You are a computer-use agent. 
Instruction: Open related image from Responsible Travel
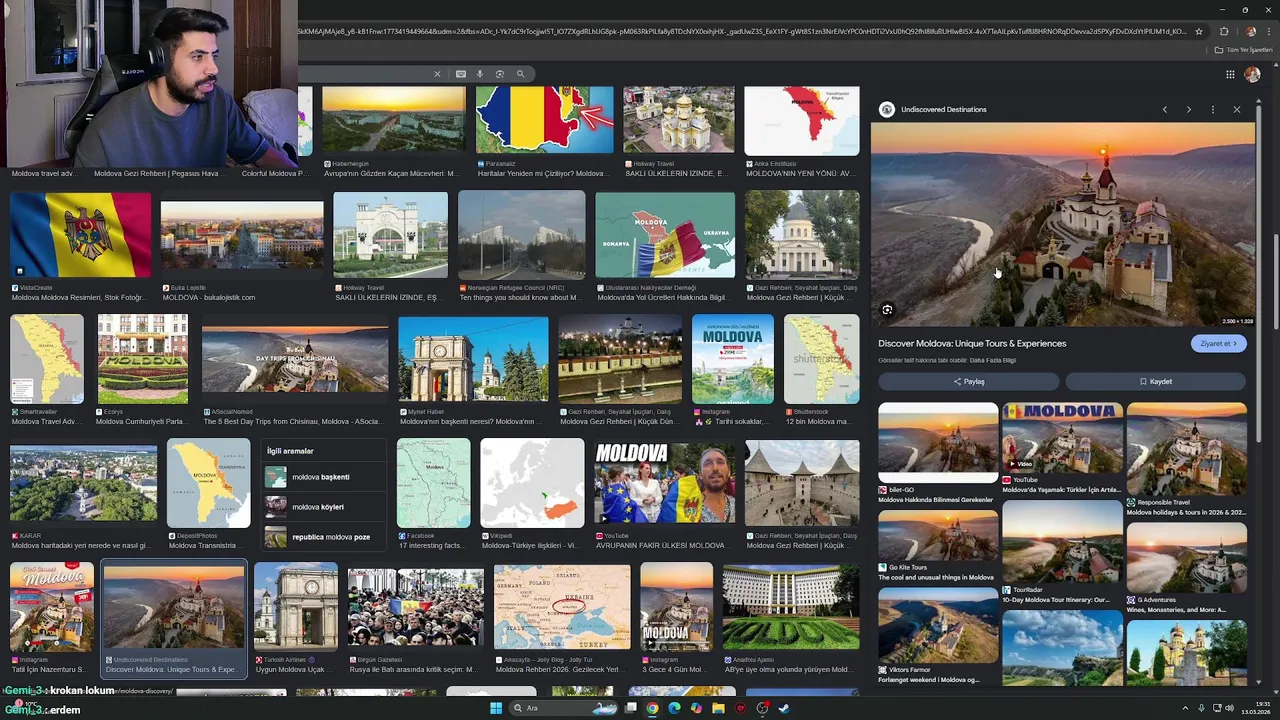1187,449
